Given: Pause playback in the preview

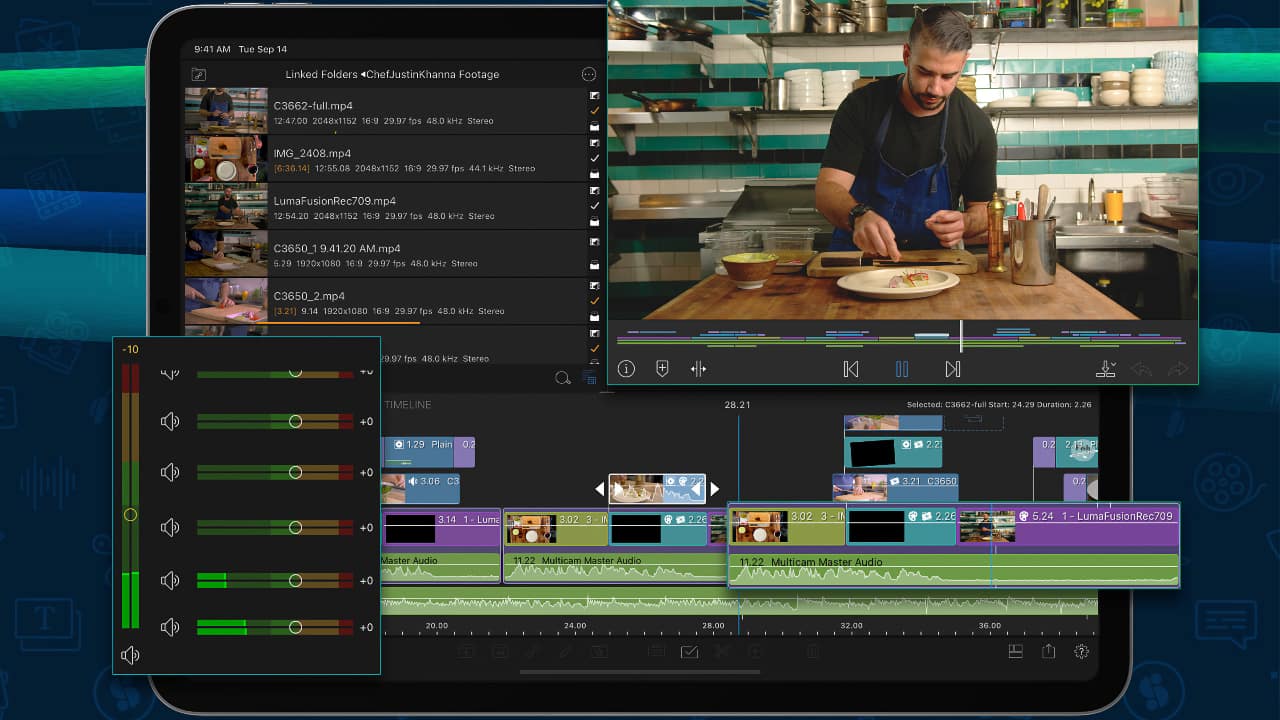Looking at the screenshot, I should (x=901, y=369).
